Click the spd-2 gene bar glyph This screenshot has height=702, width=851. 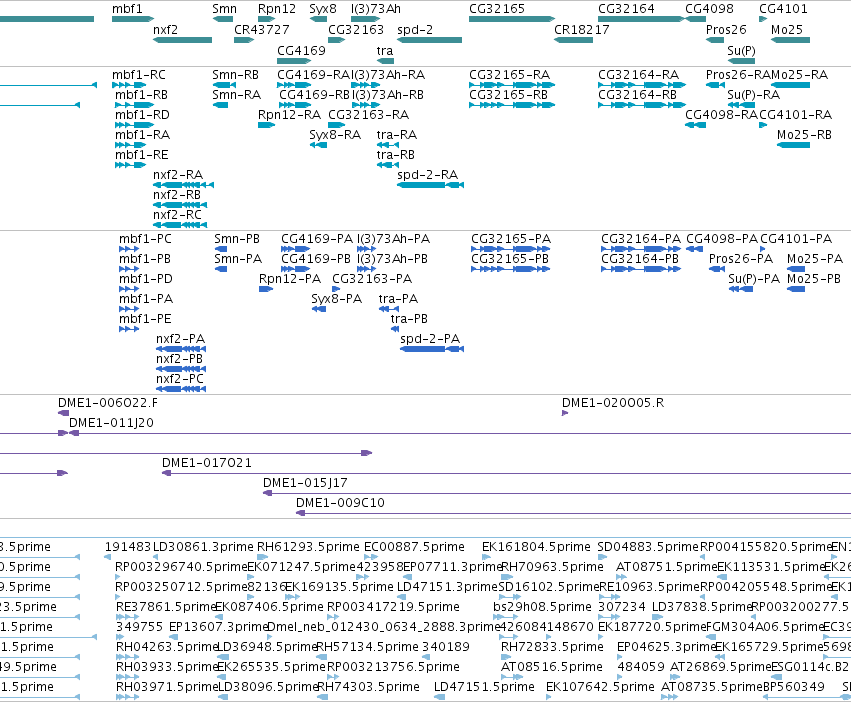(429, 40)
